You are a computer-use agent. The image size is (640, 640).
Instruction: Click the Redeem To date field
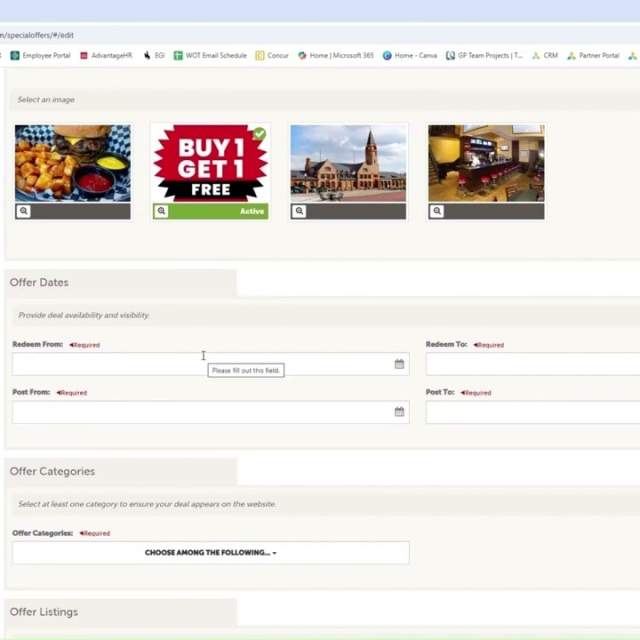click(533, 364)
